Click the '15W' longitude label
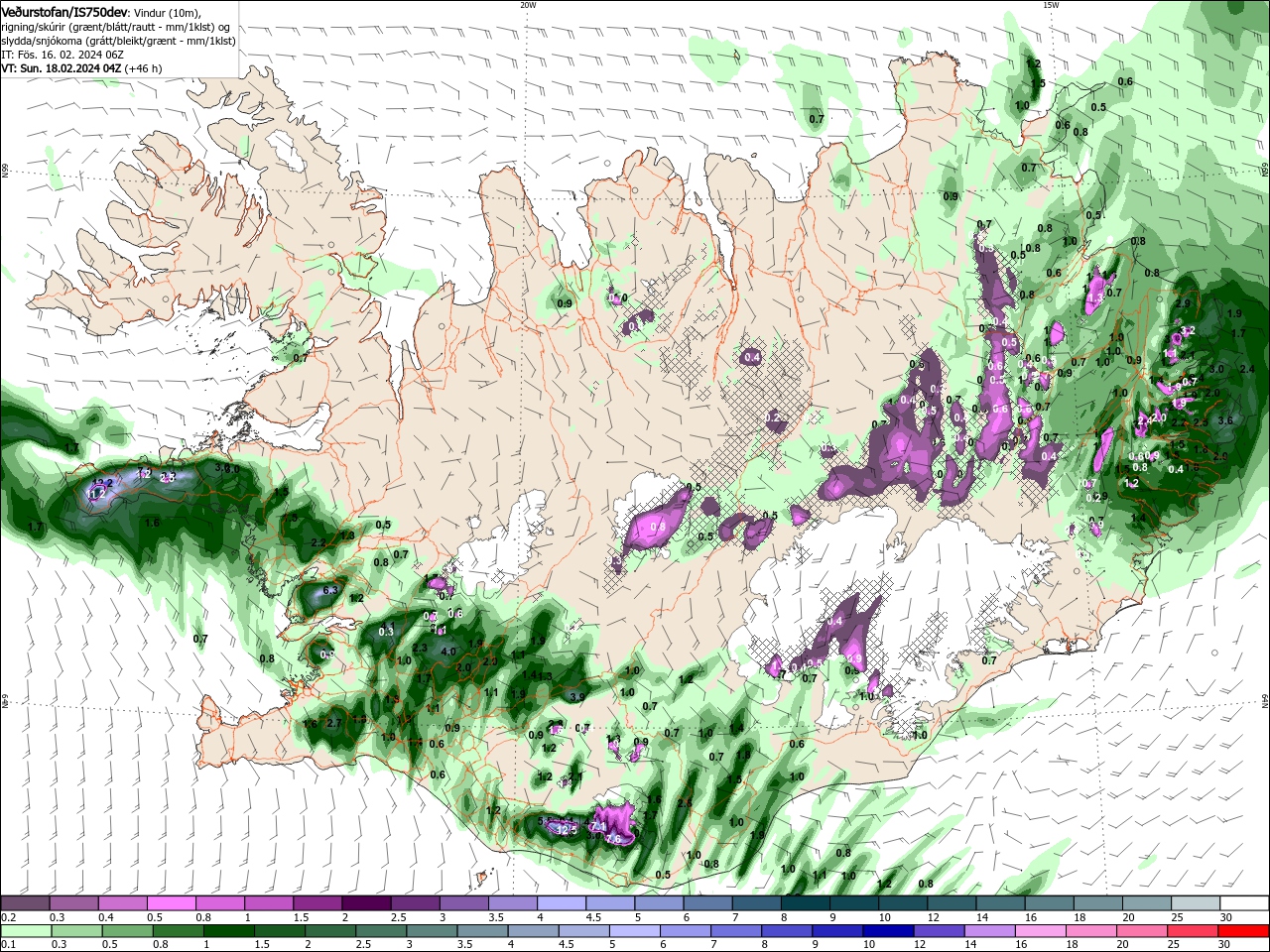 pos(1051,5)
